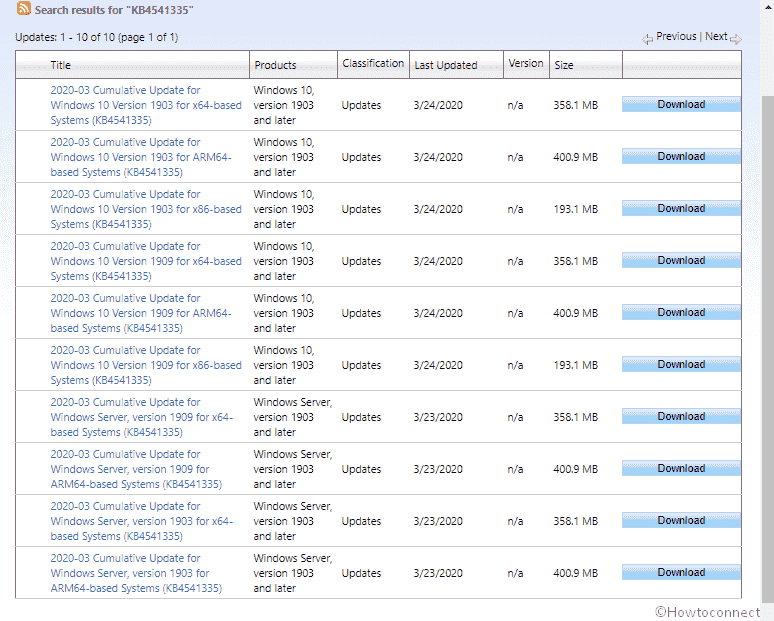Click 193.1 MB size in Windows 10 1903 x86 row
Image resolution: width=774 pixels, height=621 pixels.
click(x=576, y=209)
